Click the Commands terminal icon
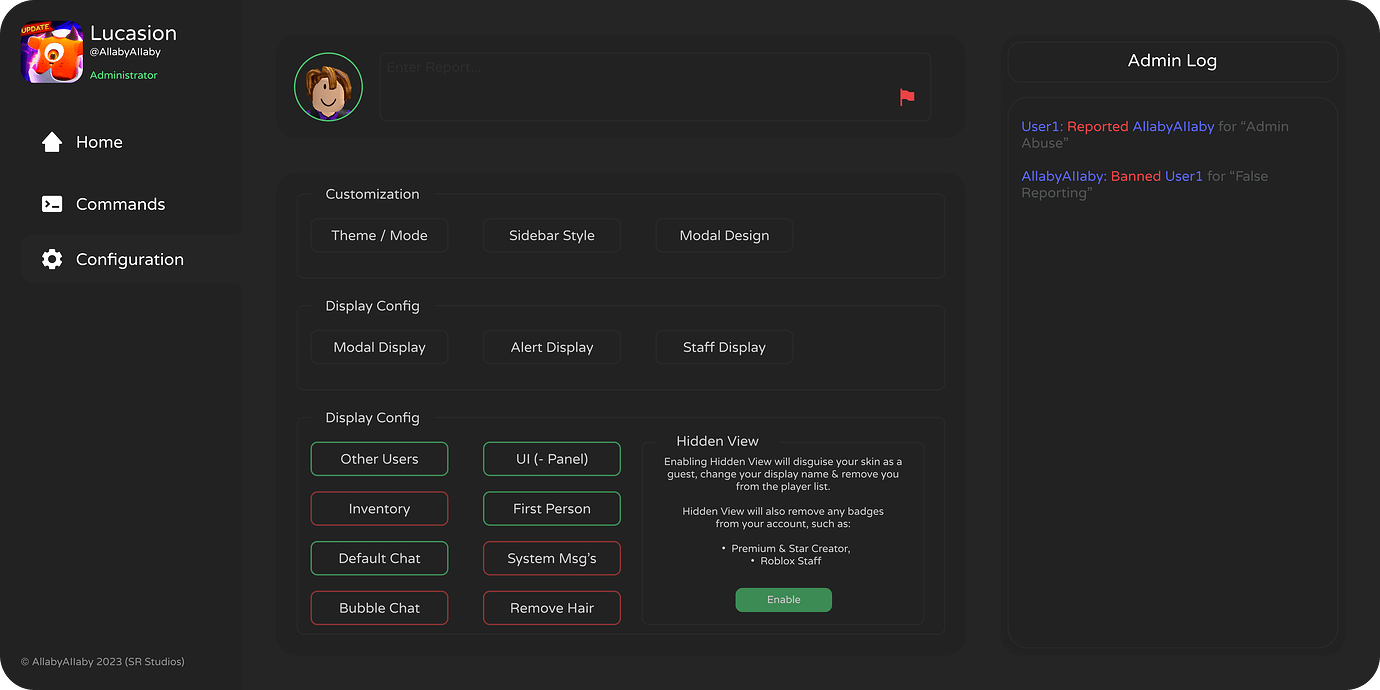Screen dimensions: 1380x690 tap(52, 204)
